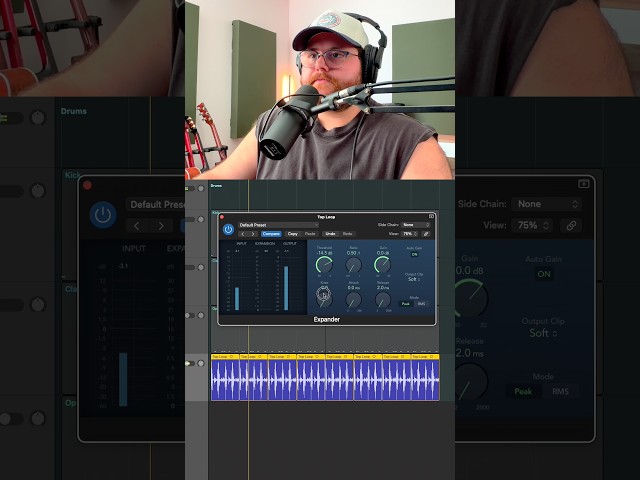The height and width of the screenshot is (480, 640).
Task: Toggle the Expander plugin power button
Action: (x=228, y=229)
